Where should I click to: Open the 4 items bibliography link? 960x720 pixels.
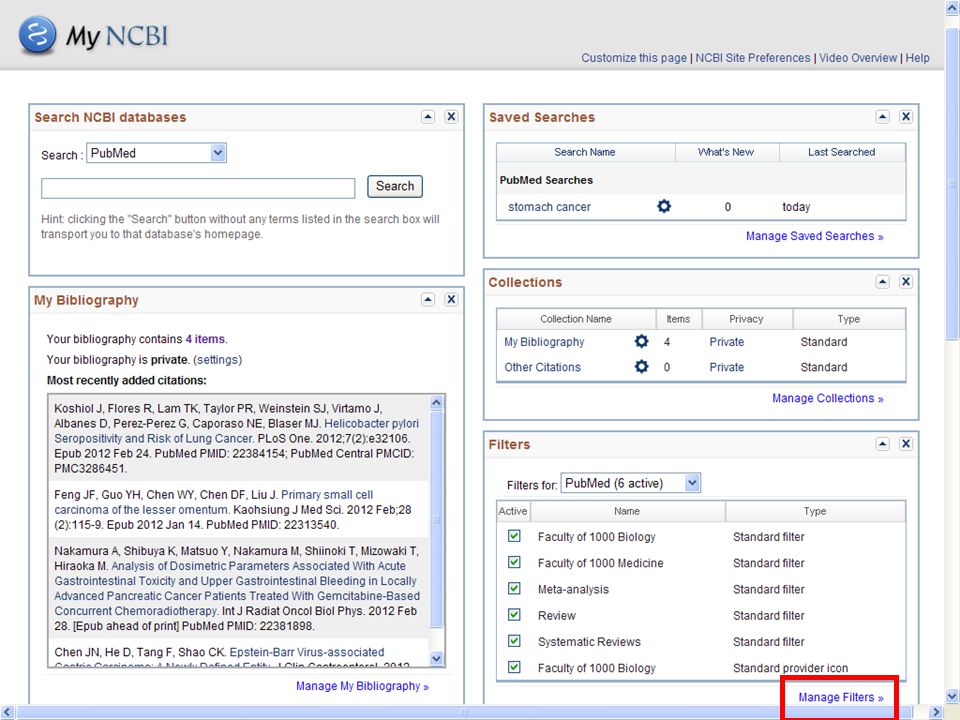pos(205,339)
